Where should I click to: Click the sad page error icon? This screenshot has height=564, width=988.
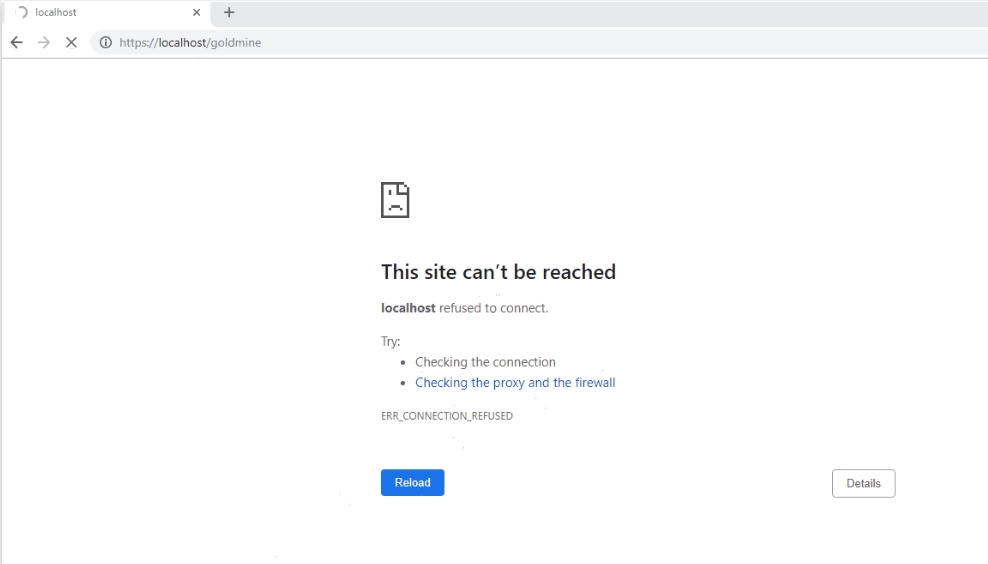pyautogui.click(x=395, y=200)
